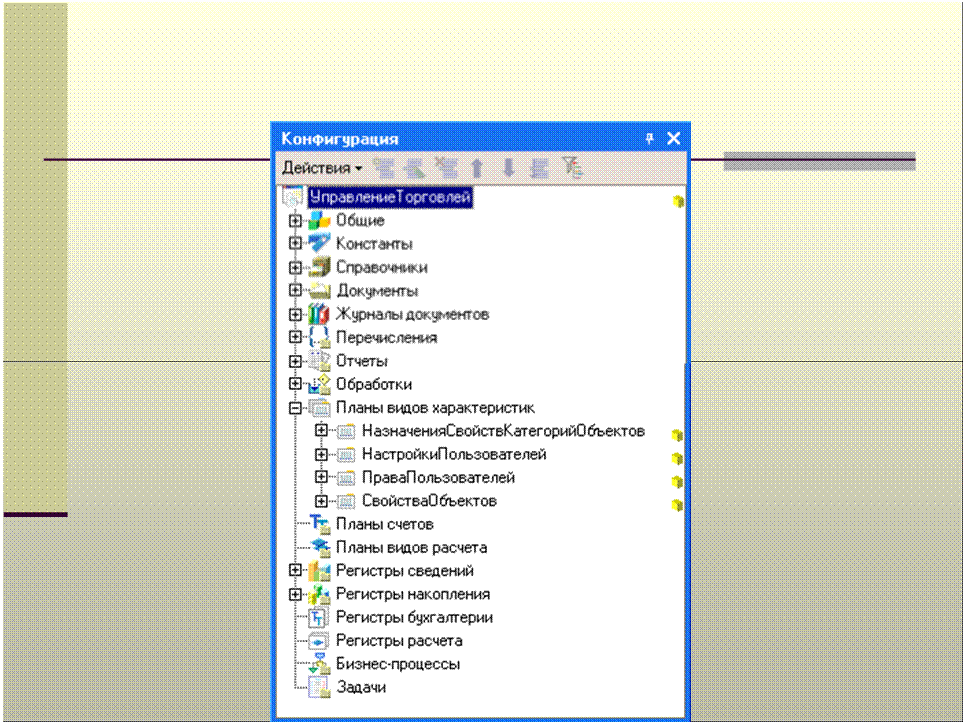
Task: Select the Бизнес-процессы label
Action: [x=398, y=664]
